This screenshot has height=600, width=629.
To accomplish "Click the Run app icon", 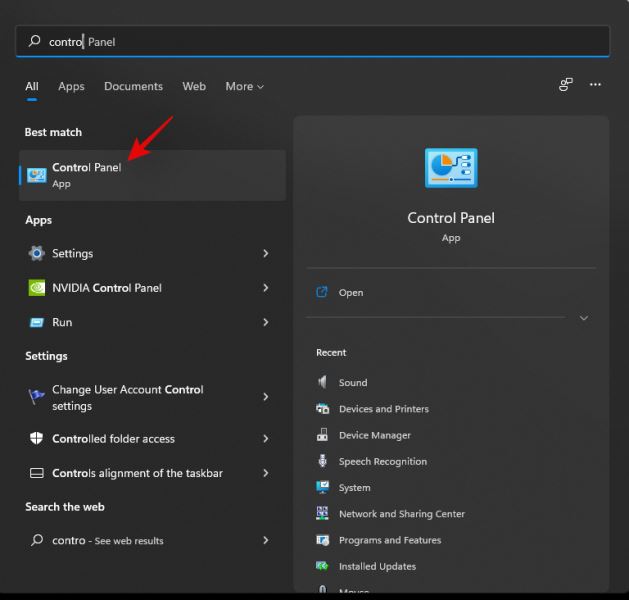I will (37, 322).
